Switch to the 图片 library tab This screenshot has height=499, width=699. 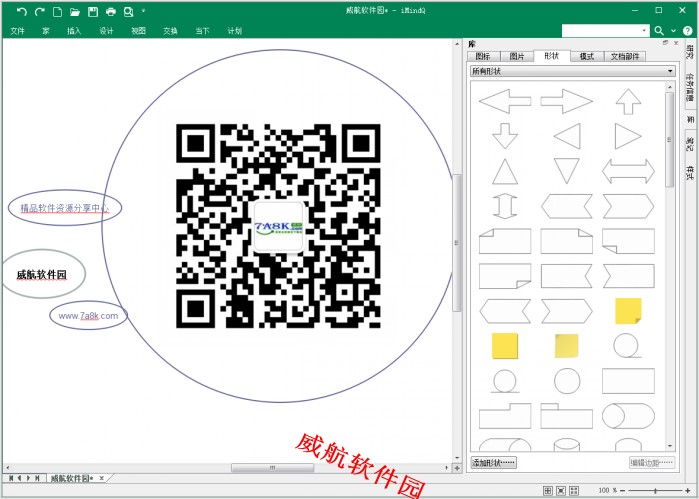(x=517, y=56)
